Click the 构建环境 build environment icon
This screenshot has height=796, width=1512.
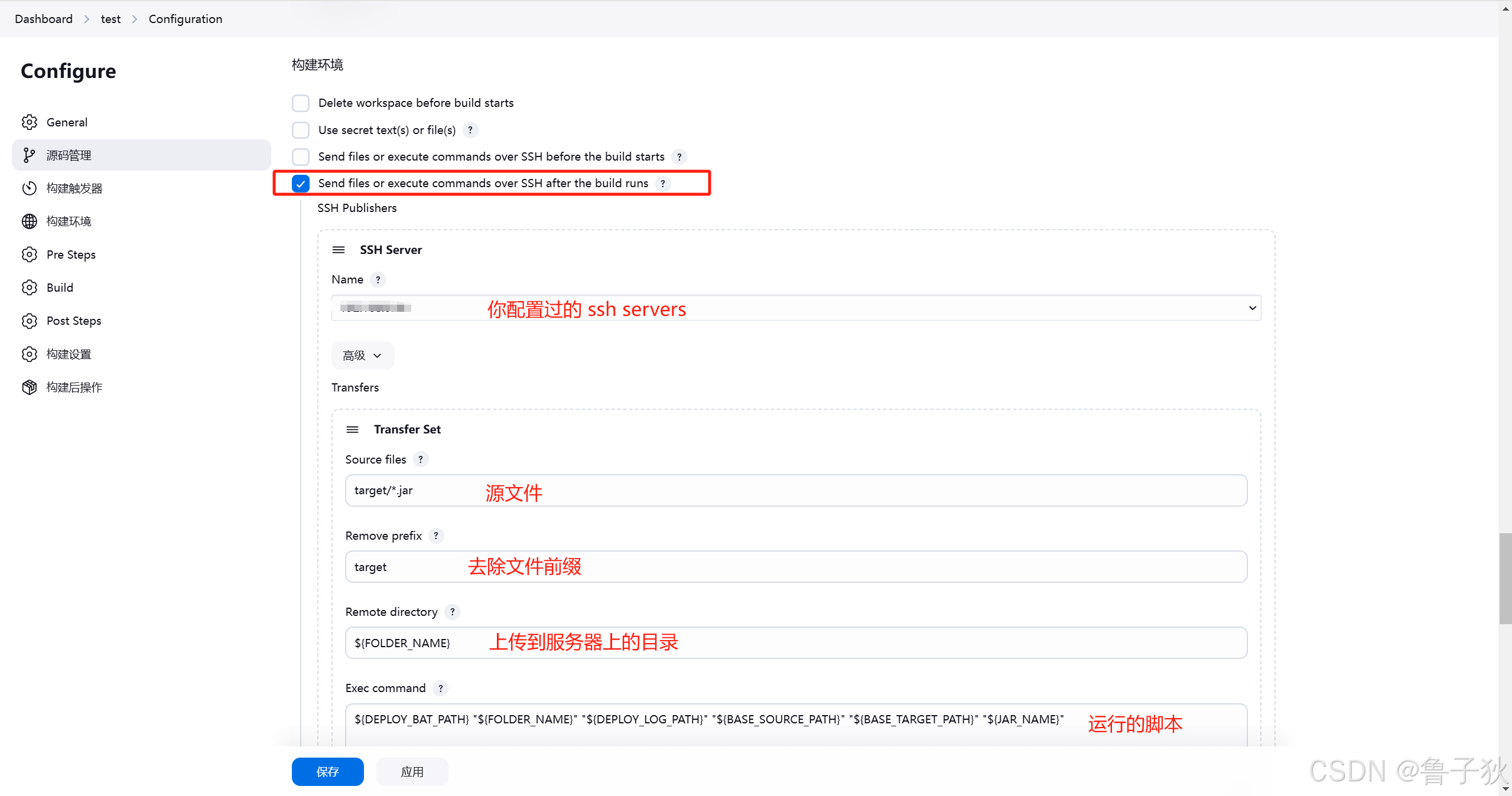point(30,221)
